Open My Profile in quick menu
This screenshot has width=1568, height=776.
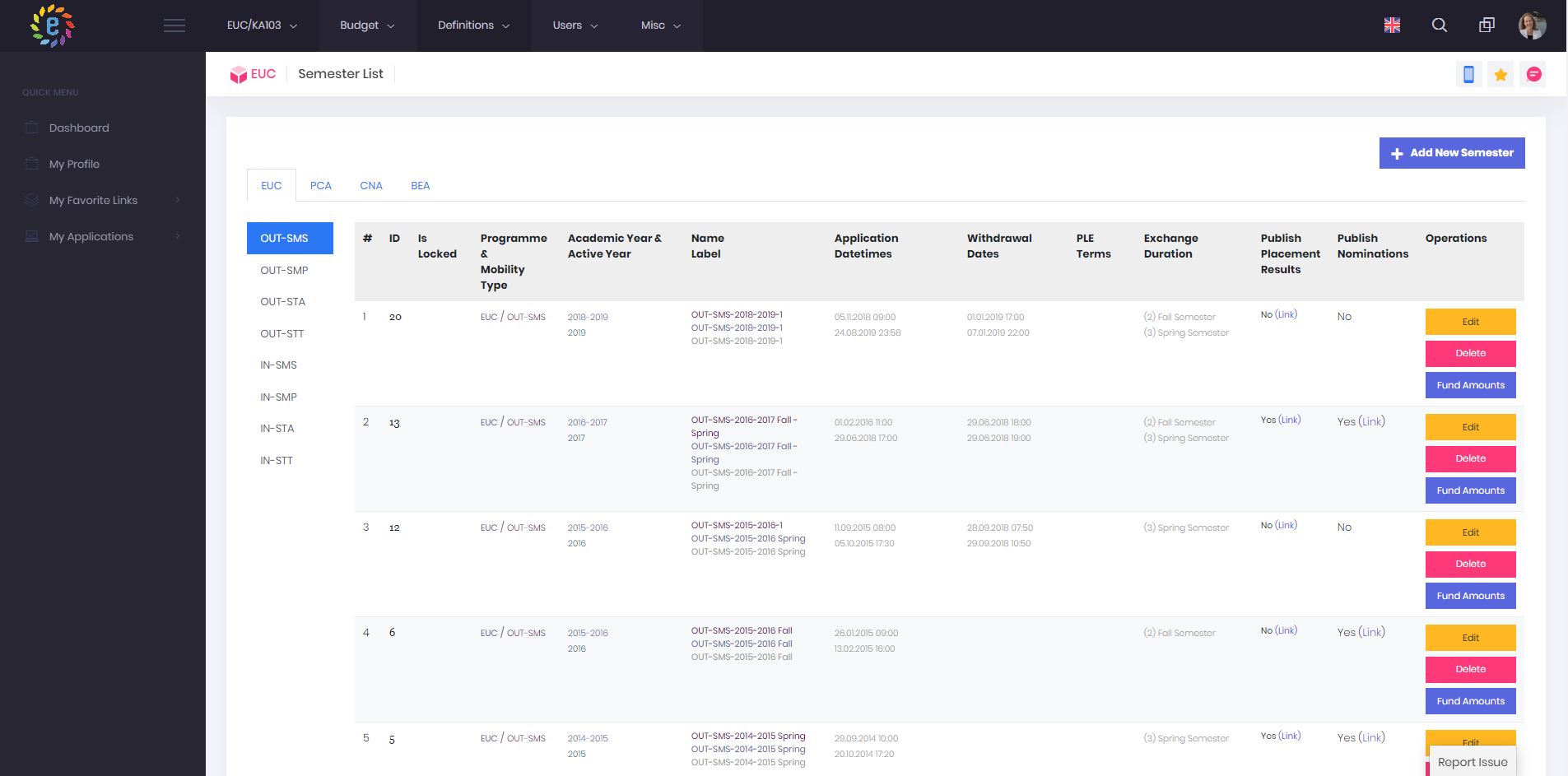pyautogui.click(x=74, y=164)
